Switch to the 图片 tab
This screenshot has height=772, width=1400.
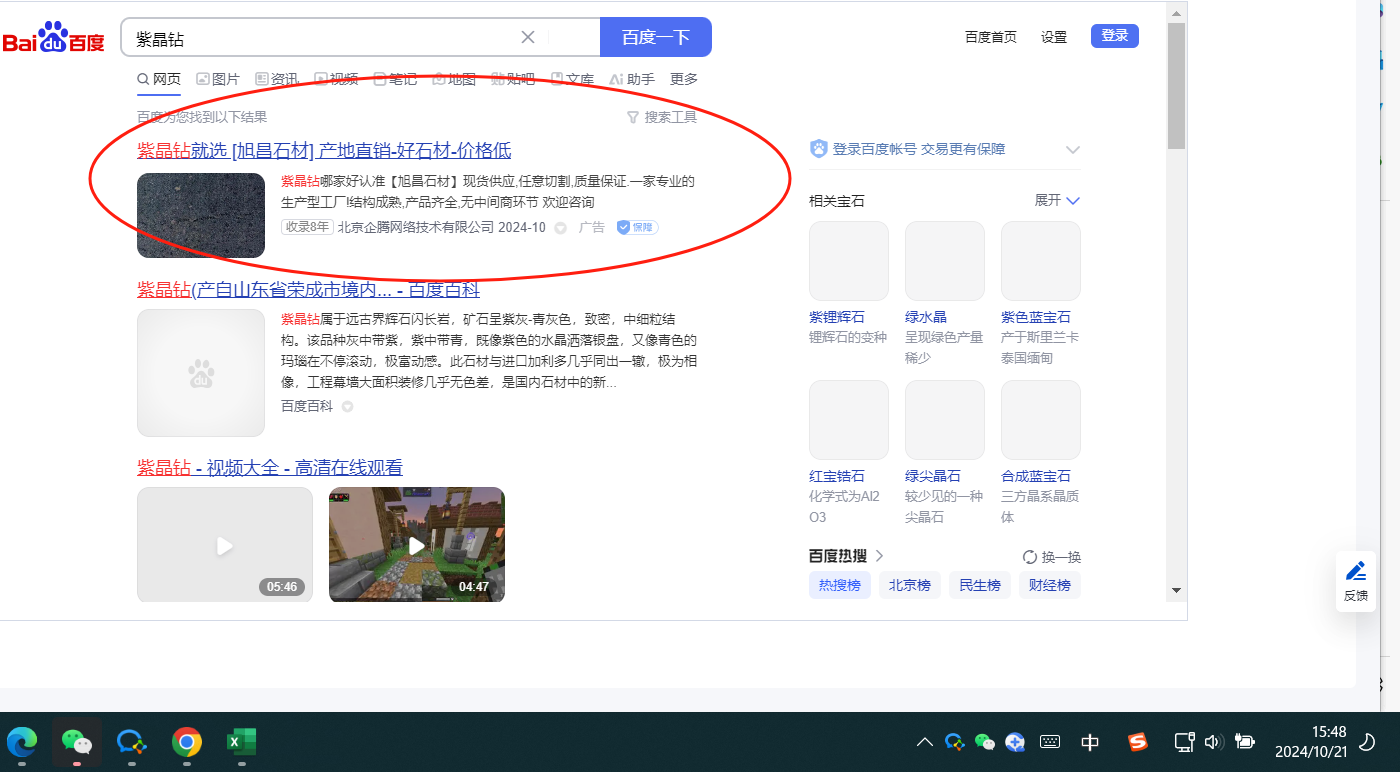[x=218, y=79]
